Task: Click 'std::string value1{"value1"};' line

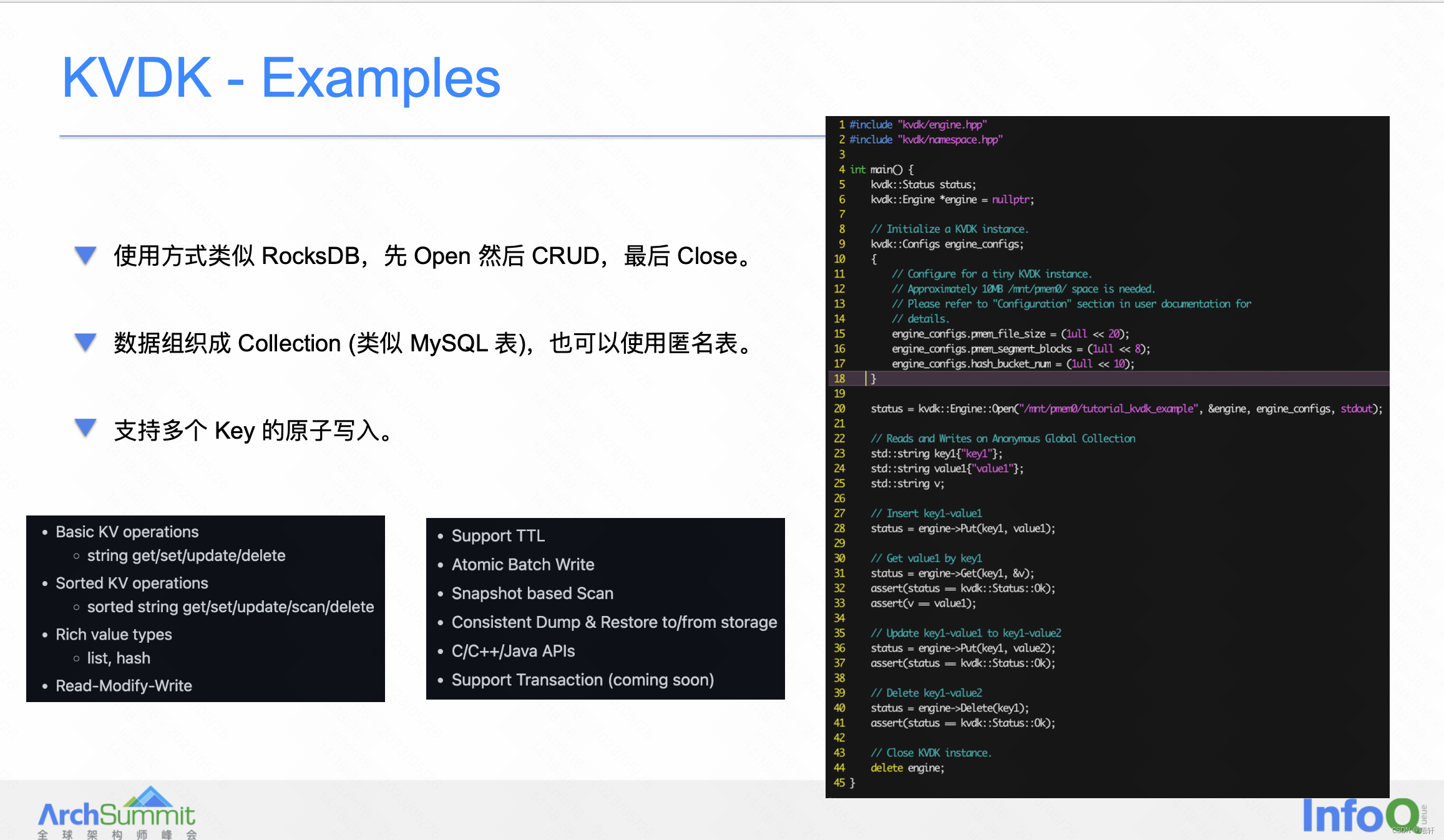Action: (x=947, y=469)
